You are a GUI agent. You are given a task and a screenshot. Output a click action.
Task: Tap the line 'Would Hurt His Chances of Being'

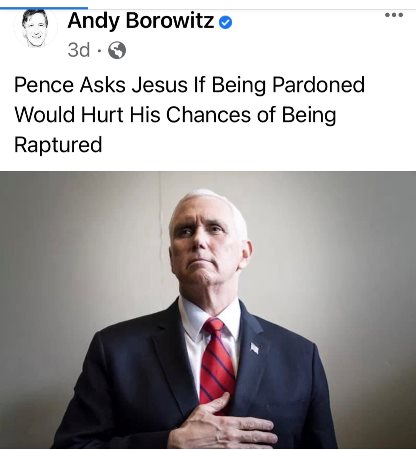coord(175,115)
